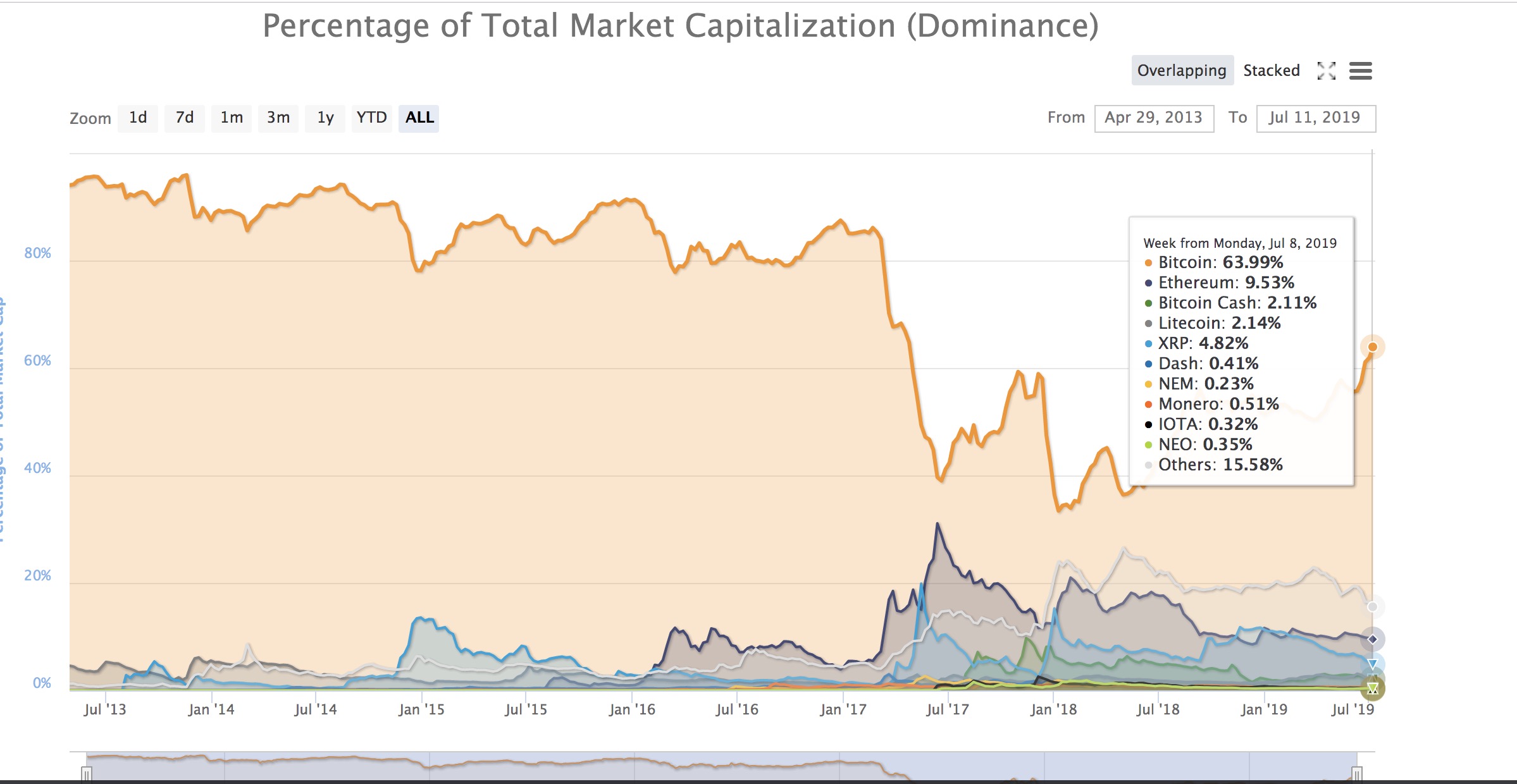Select the ALL zoom range
1517x784 pixels.
[419, 118]
